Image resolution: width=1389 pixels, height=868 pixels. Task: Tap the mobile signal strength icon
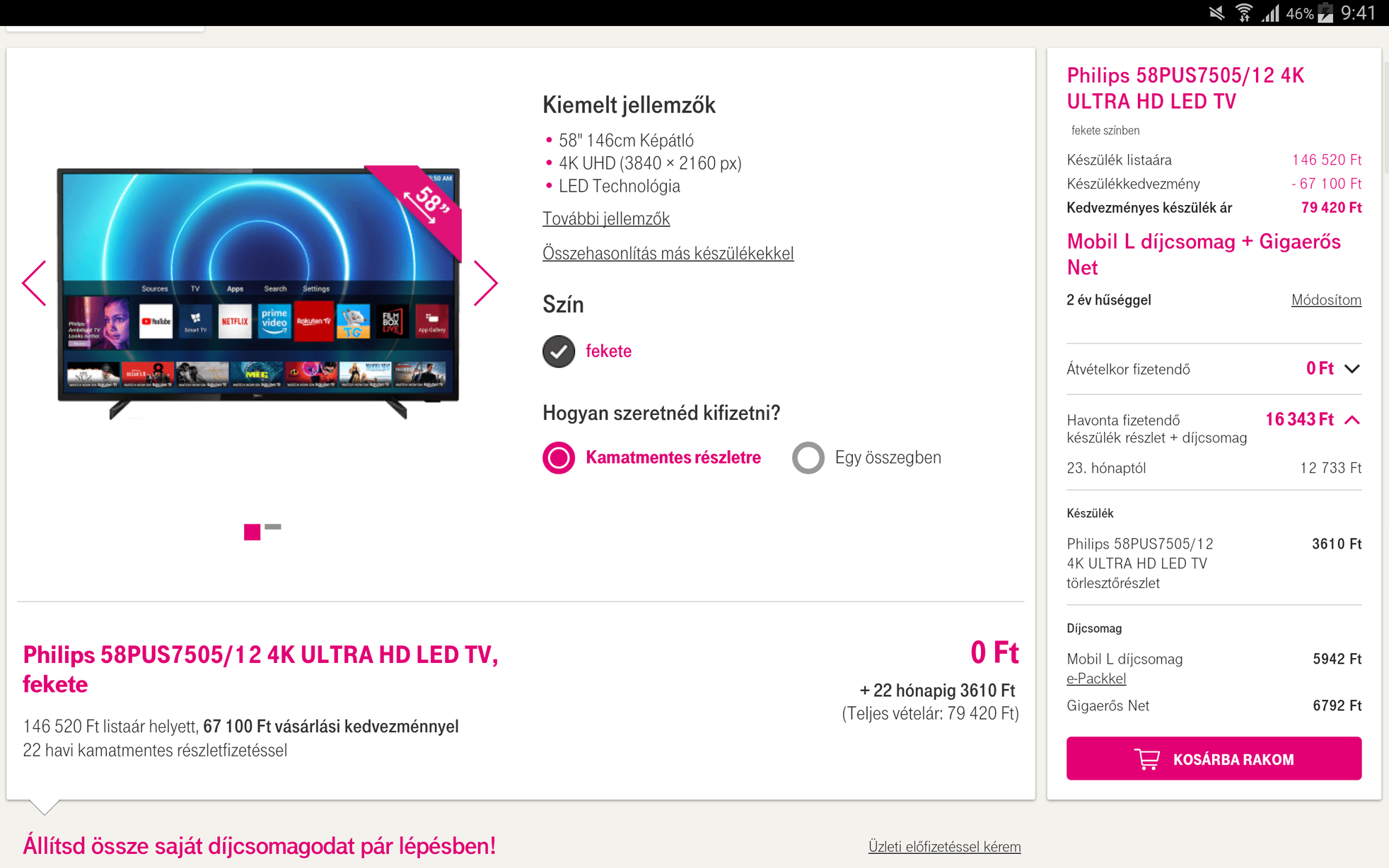click(x=1271, y=13)
